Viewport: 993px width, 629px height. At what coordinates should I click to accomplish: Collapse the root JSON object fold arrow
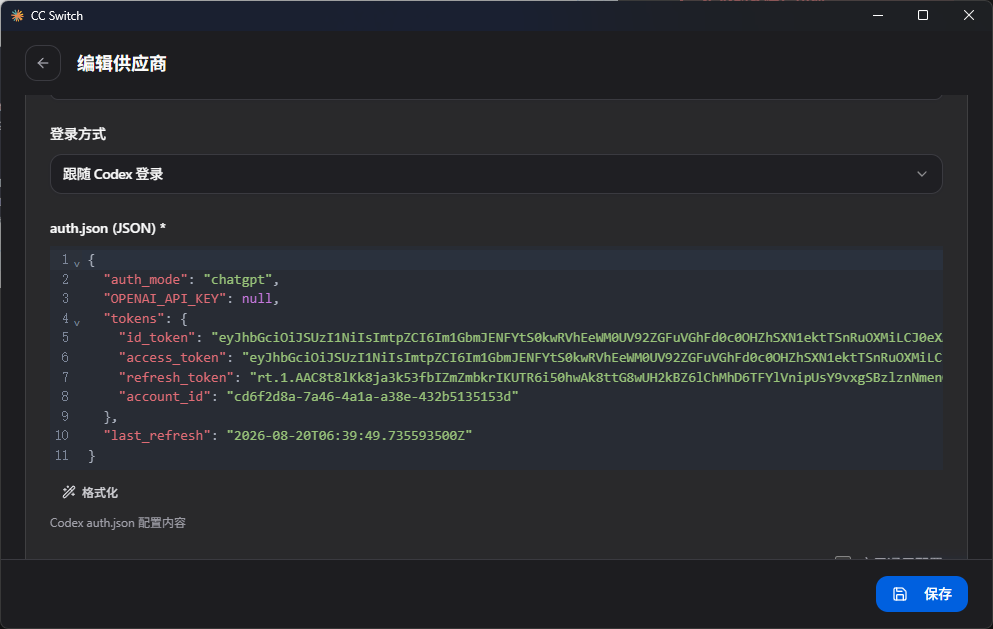point(77,264)
